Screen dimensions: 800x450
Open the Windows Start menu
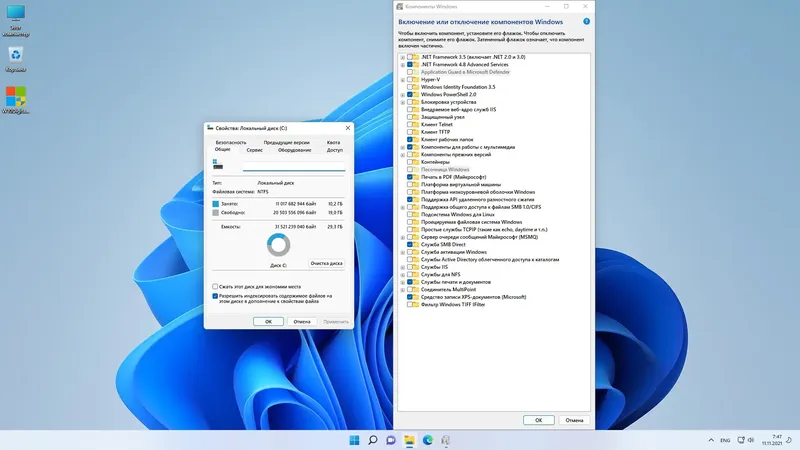(x=354, y=440)
